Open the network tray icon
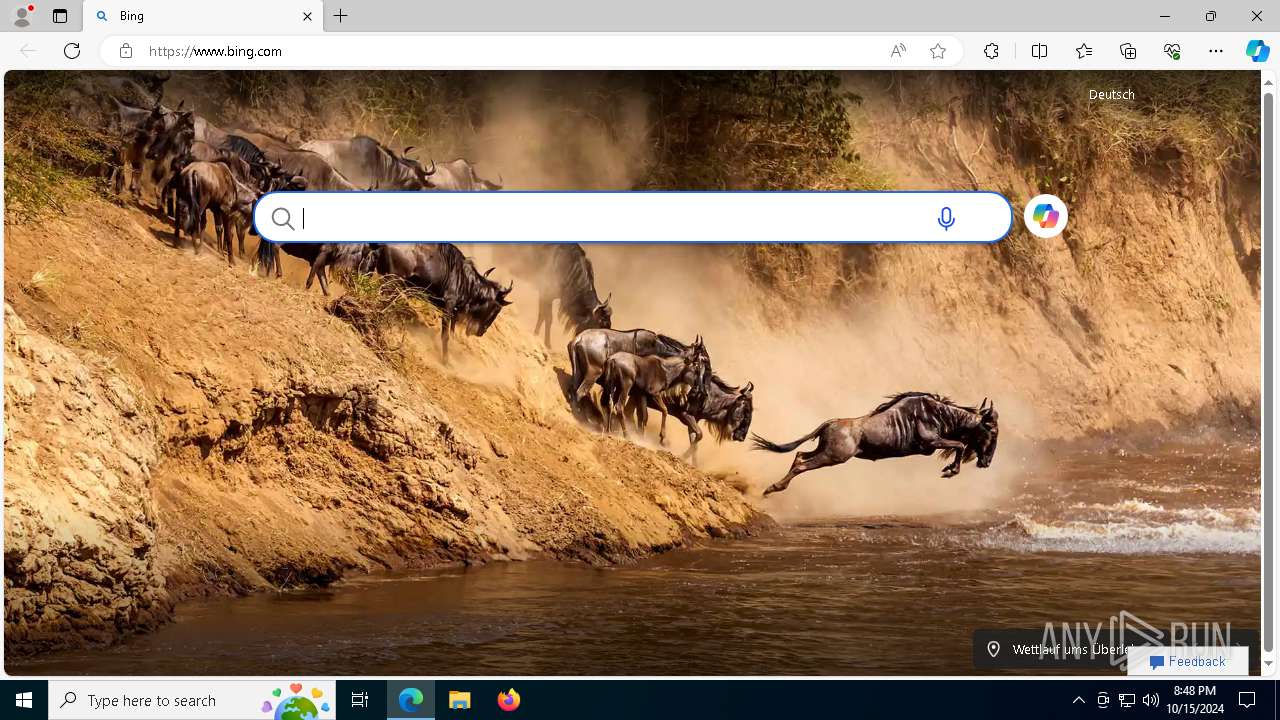The image size is (1280, 720). pos(1127,700)
